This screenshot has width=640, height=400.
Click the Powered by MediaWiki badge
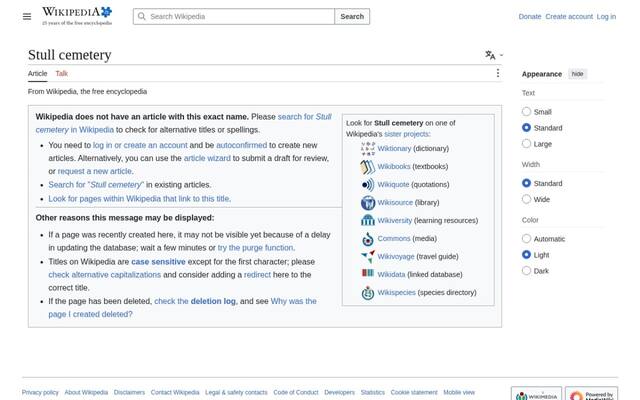tap(591, 394)
